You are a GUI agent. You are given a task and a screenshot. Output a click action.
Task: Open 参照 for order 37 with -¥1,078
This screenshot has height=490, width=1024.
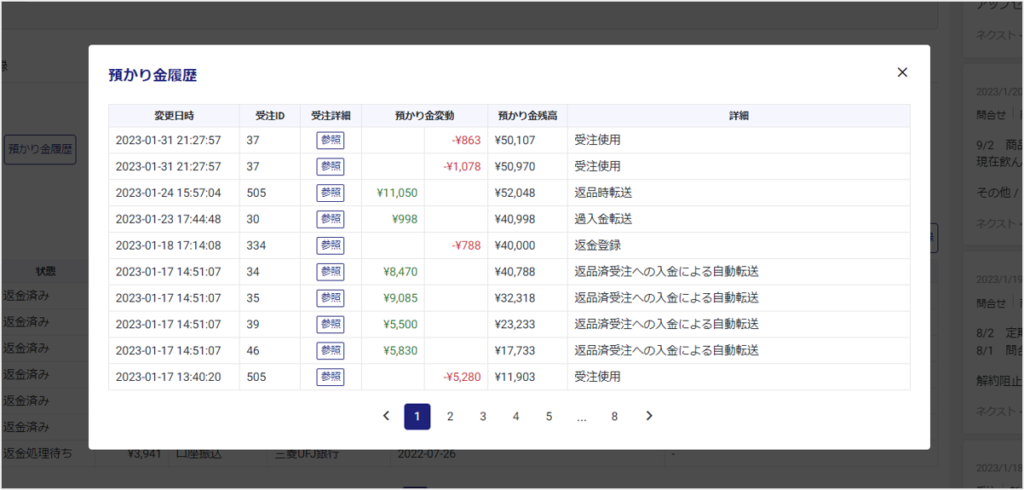coord(330,166)
